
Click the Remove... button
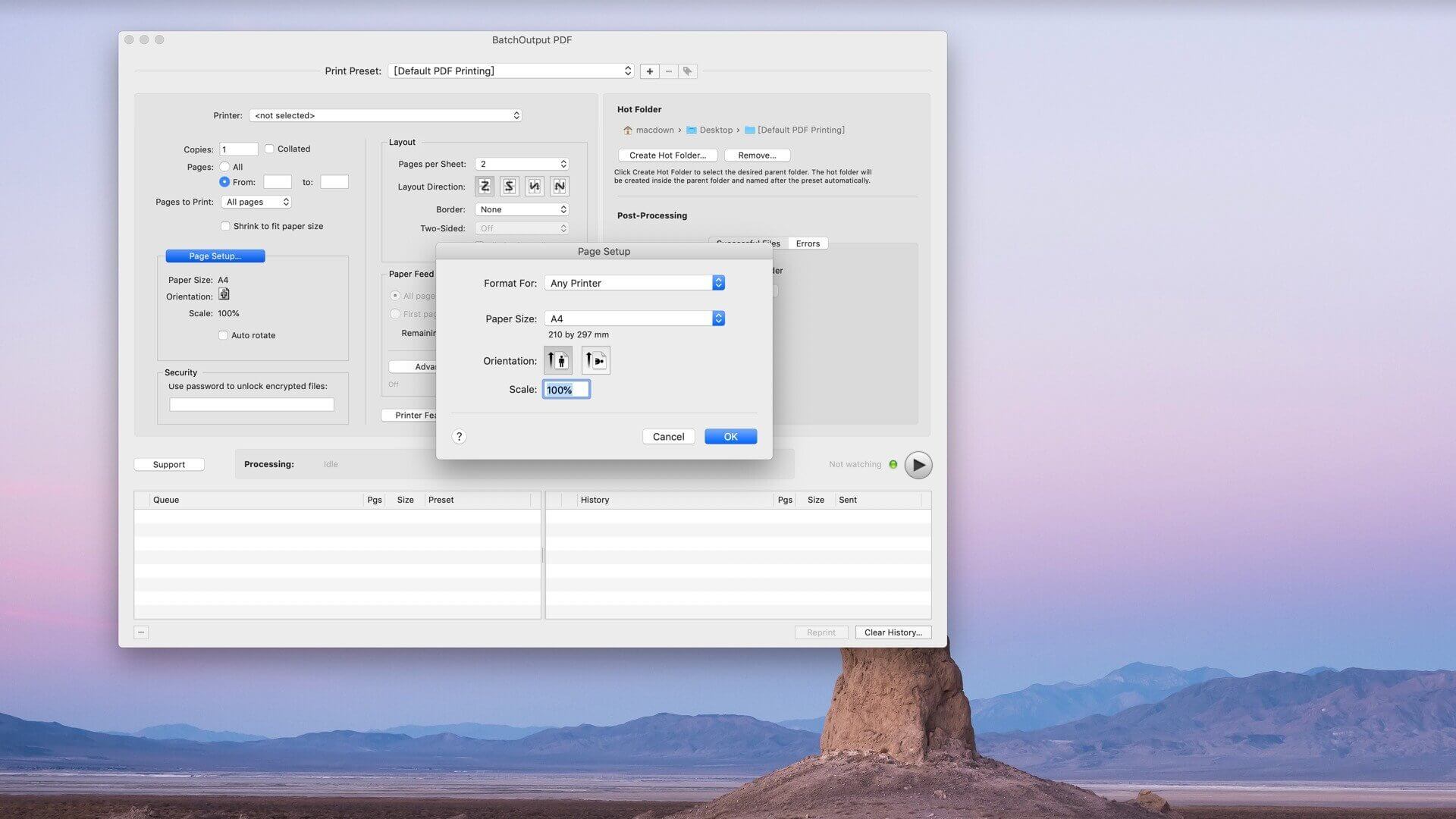pos(757,155)
